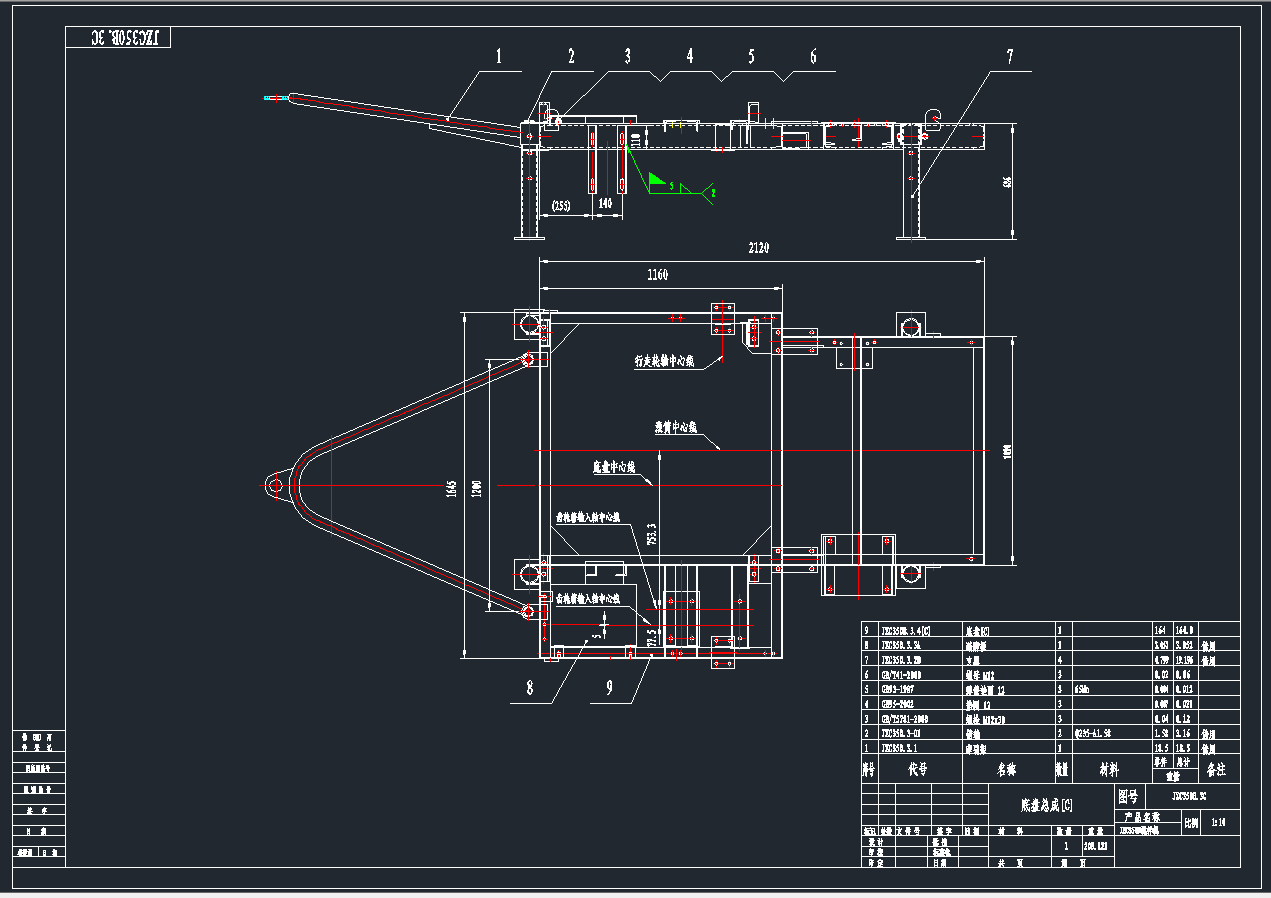This screenshot has height=898, width=1271.
Task: Pick the vertical dimension labeled 1645
Action: (x=452, y=489)
